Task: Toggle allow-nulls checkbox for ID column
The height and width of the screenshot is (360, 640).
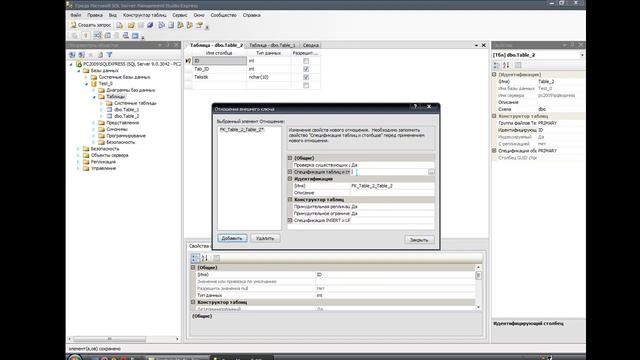Action: [x=306, y=61]
